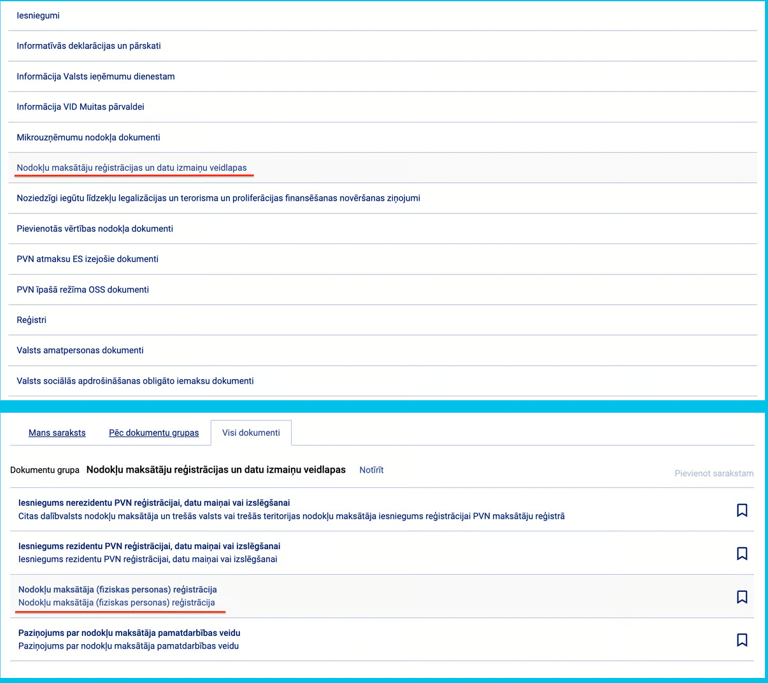Image resolution: width=768 pixels, height=683 pixels.
Task: Open Informatīvās deklarācijas un pārskati group
Action: (x=383, y=46)
